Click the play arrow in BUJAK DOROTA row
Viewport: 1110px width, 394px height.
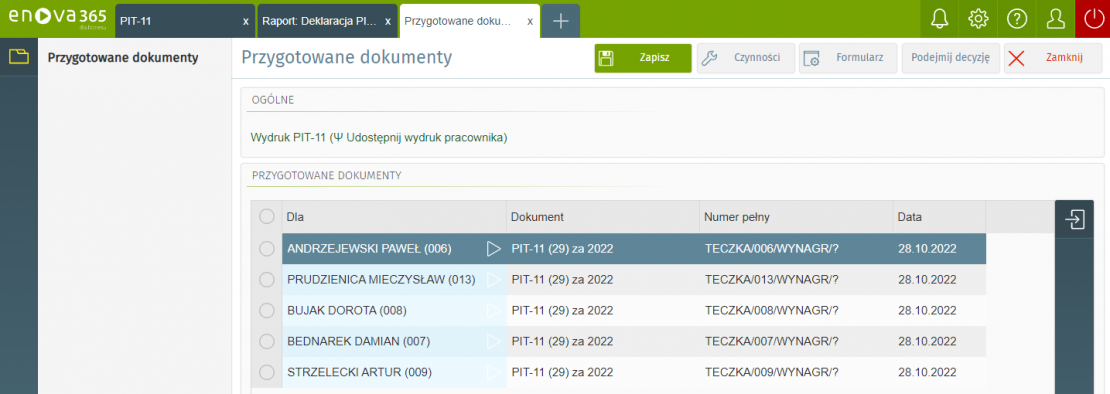(x=493, y=310)
